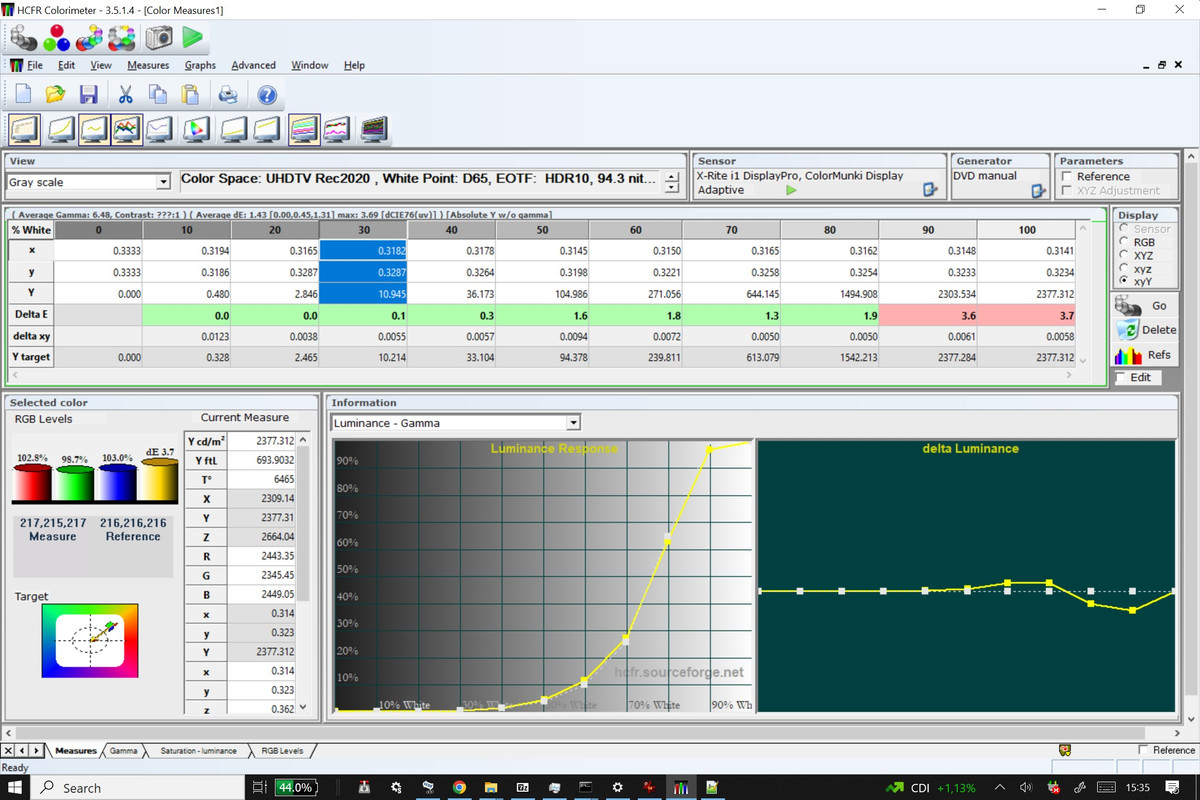The width and height of the screenshot is (1200, 800).
Task: Click the measure primaries and secondaries icon
Action: 89,38
